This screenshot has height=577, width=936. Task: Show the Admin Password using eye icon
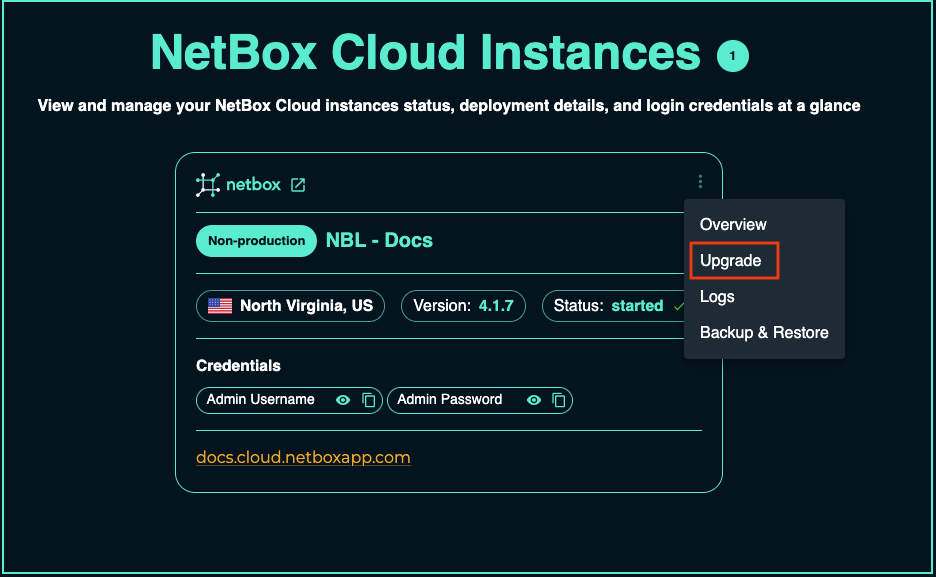point(534,400)
